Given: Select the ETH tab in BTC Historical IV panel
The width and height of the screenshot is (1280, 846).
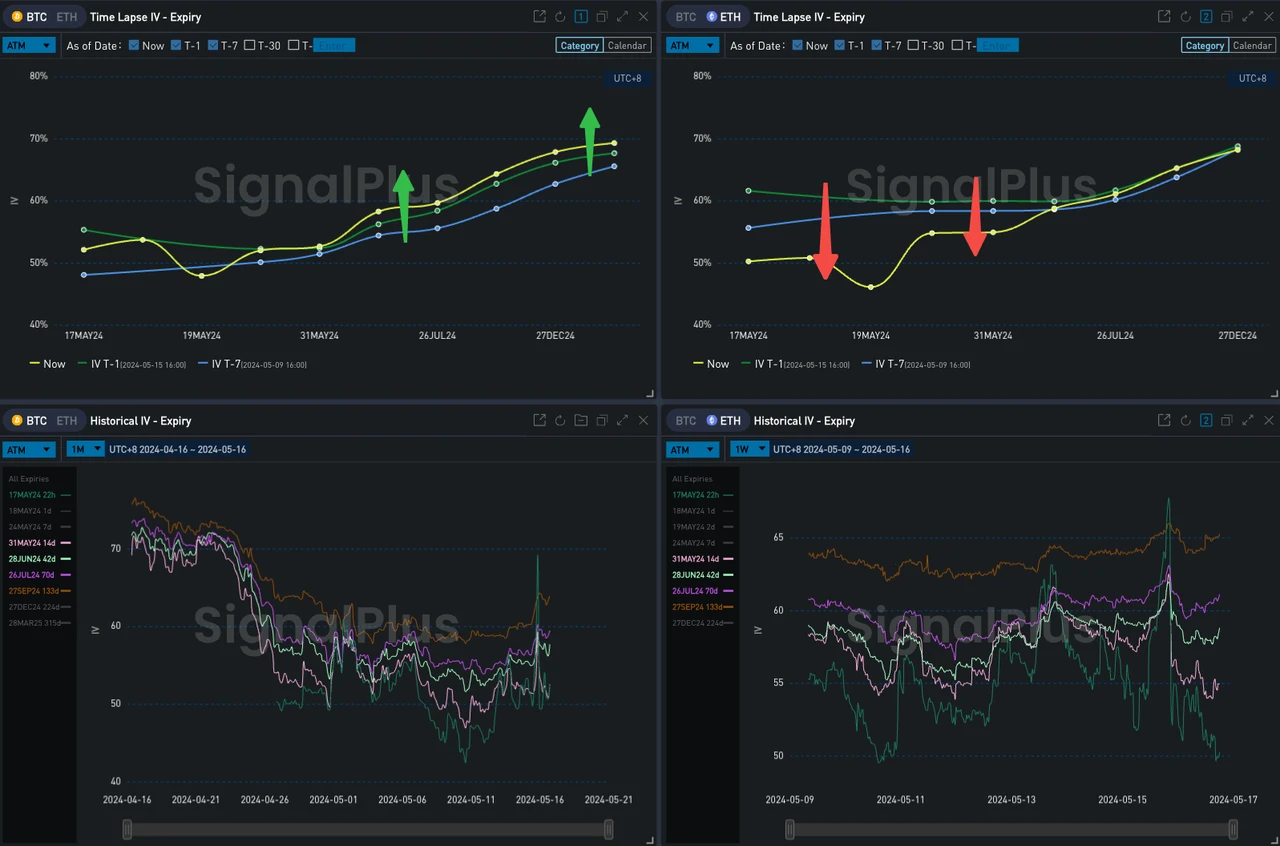Looking at the screenshot, I should point(66,420).
